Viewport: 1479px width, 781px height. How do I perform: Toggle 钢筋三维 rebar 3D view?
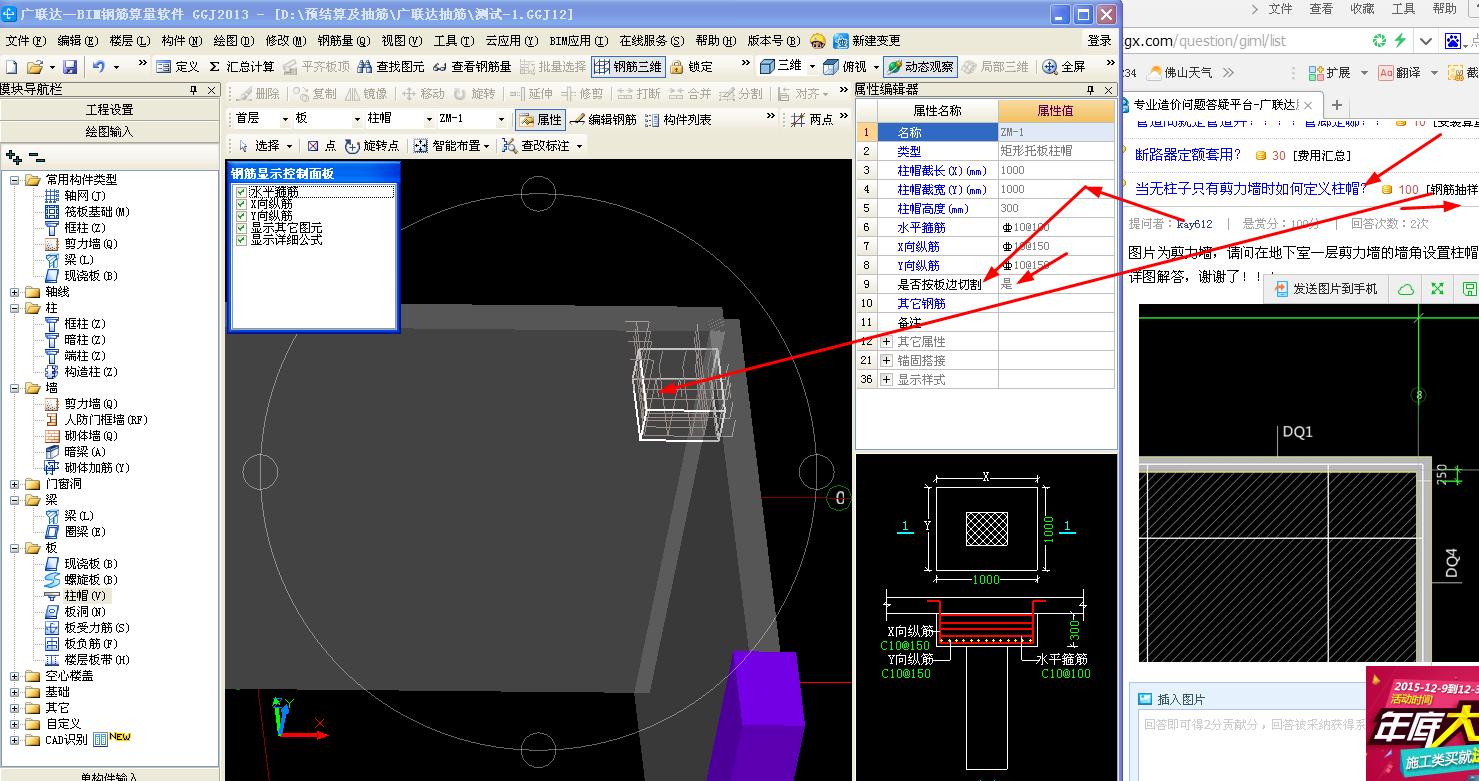pyautogui.click(x=627, y=67)
